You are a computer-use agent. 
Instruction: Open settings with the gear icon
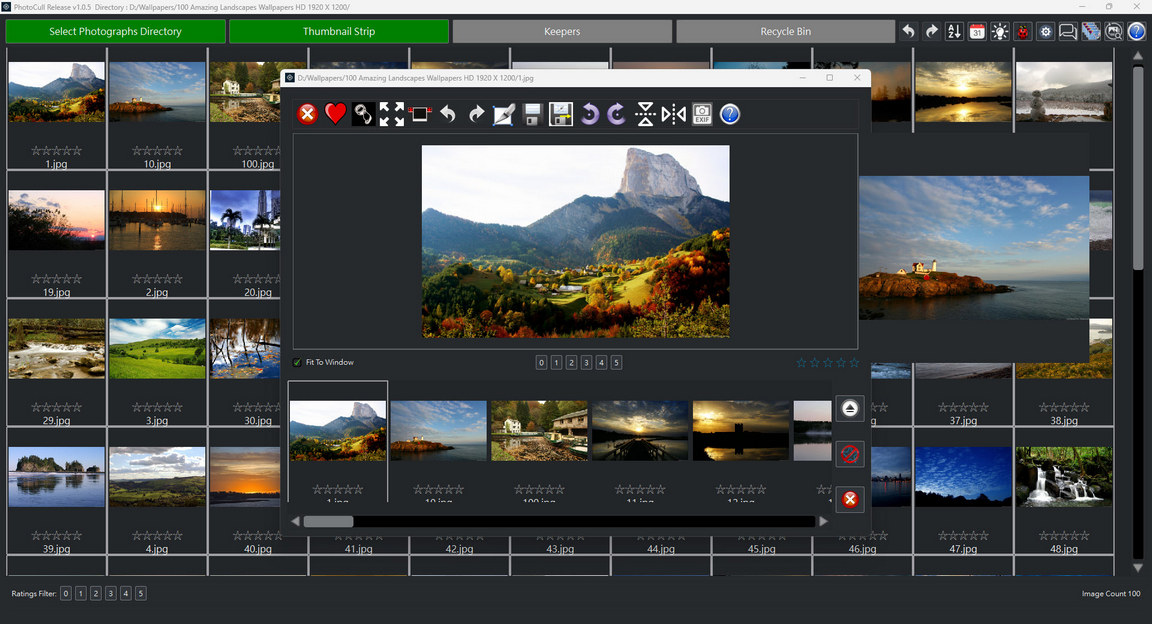[1046, 32]
